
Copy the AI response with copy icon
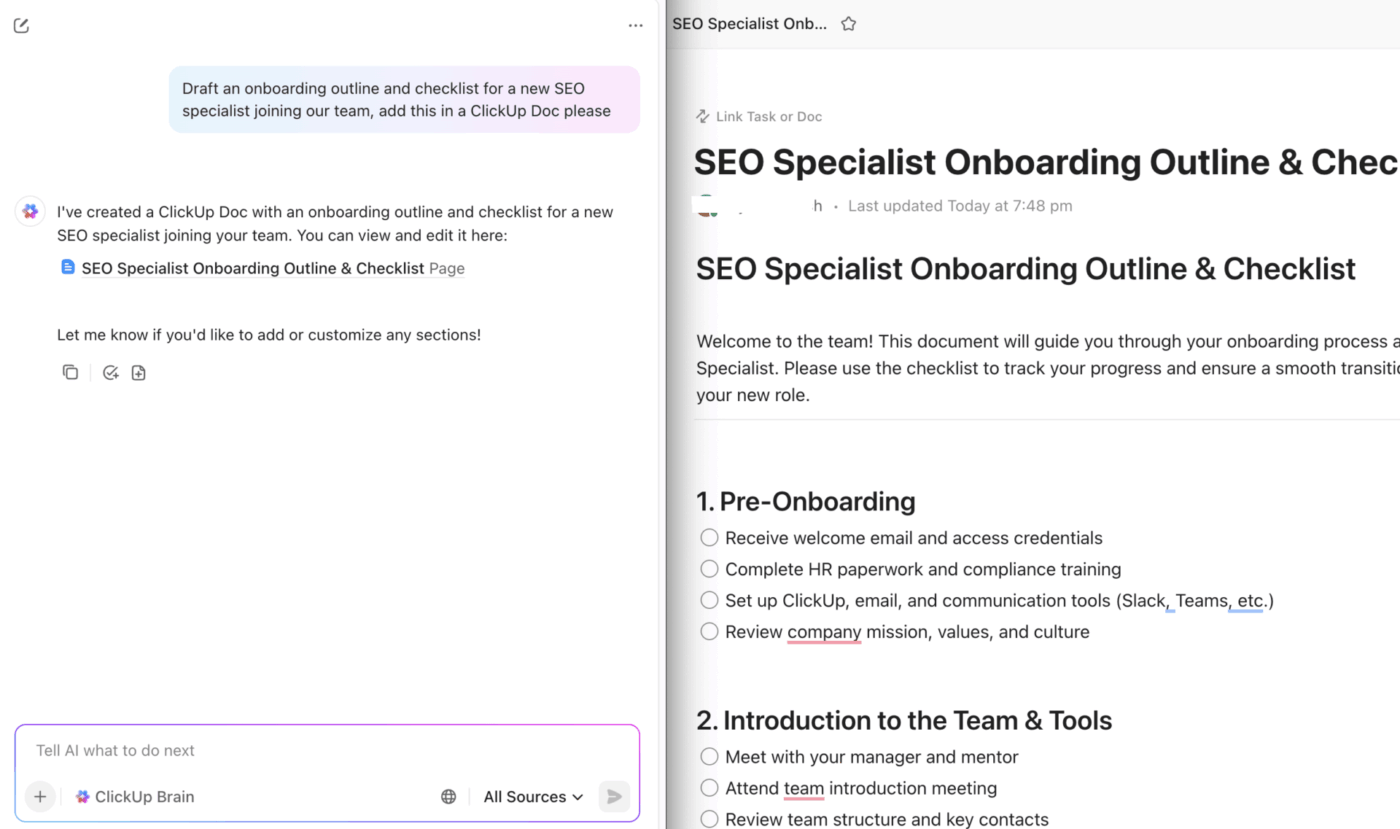[x=70, y=373]
